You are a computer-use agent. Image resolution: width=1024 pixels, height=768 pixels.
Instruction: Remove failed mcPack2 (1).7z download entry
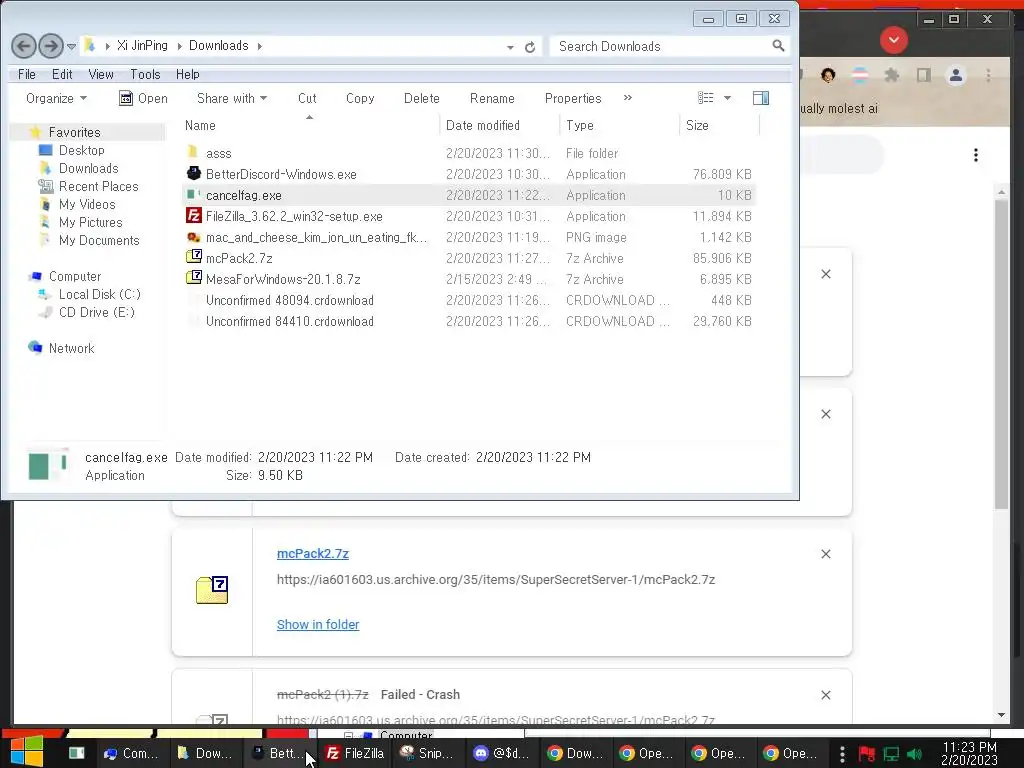coord(825,695)
